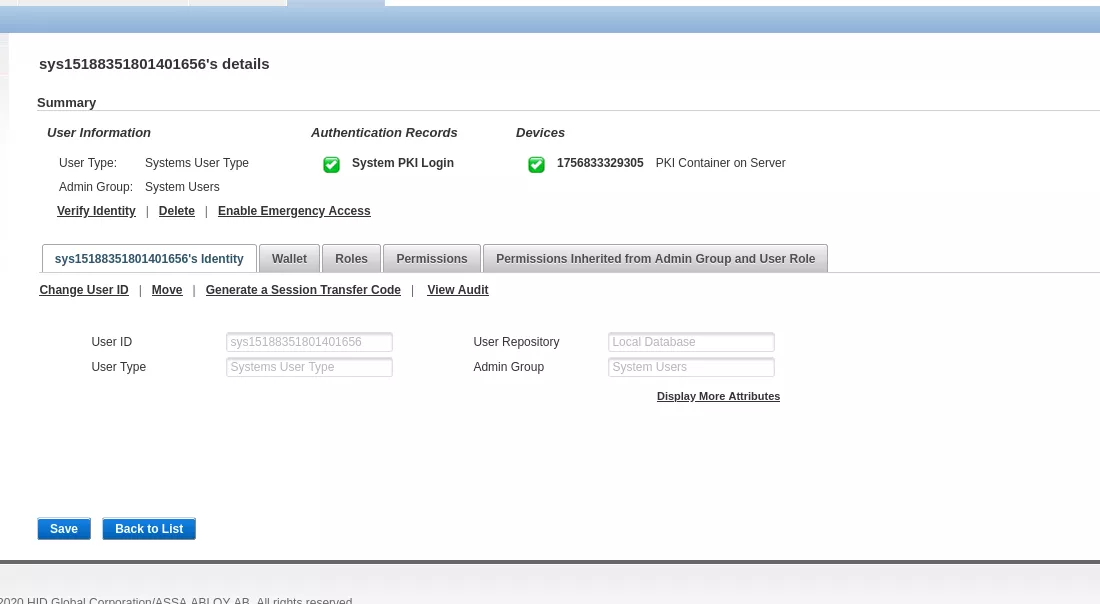Switch to sys15188351801401656's Identity tab
The width and height of the screenshot is (1100, 604).
148,258
